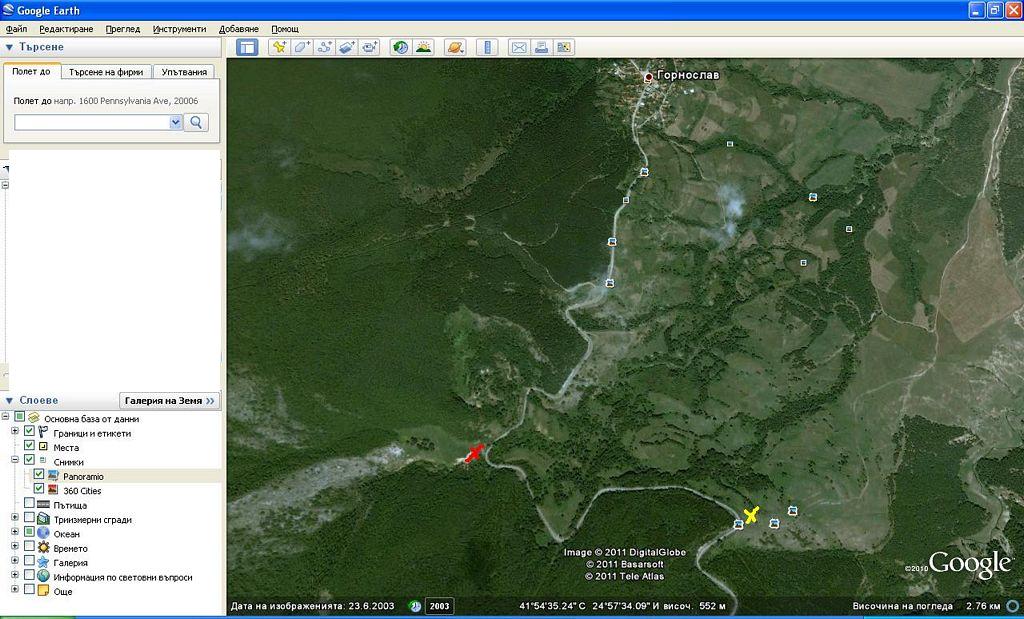Open the planet switcher (Saturn icon)
1024x619 pixels.
point(455,47)
